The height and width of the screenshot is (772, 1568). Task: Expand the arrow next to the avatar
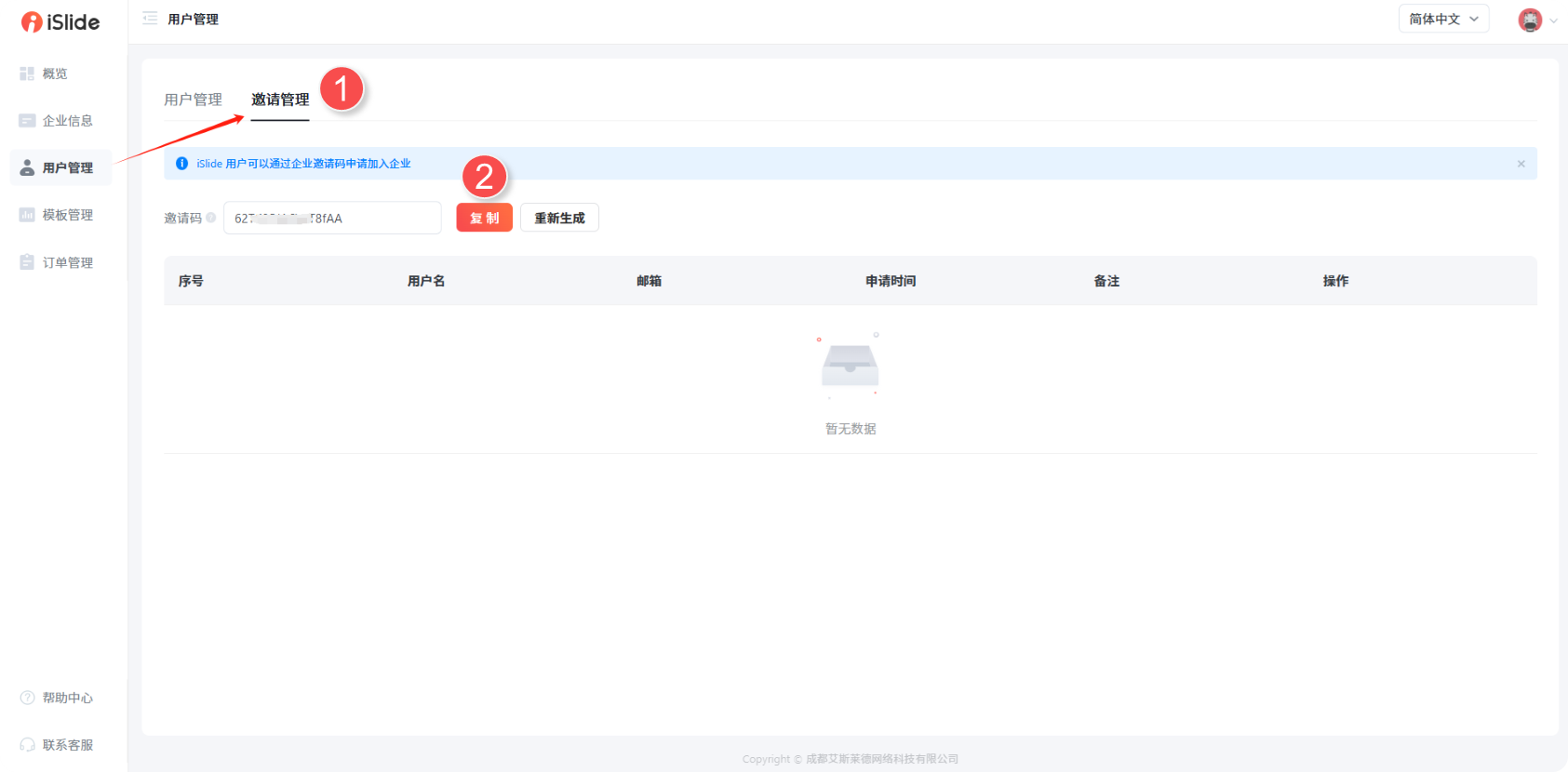click(x=1553, y=20)
